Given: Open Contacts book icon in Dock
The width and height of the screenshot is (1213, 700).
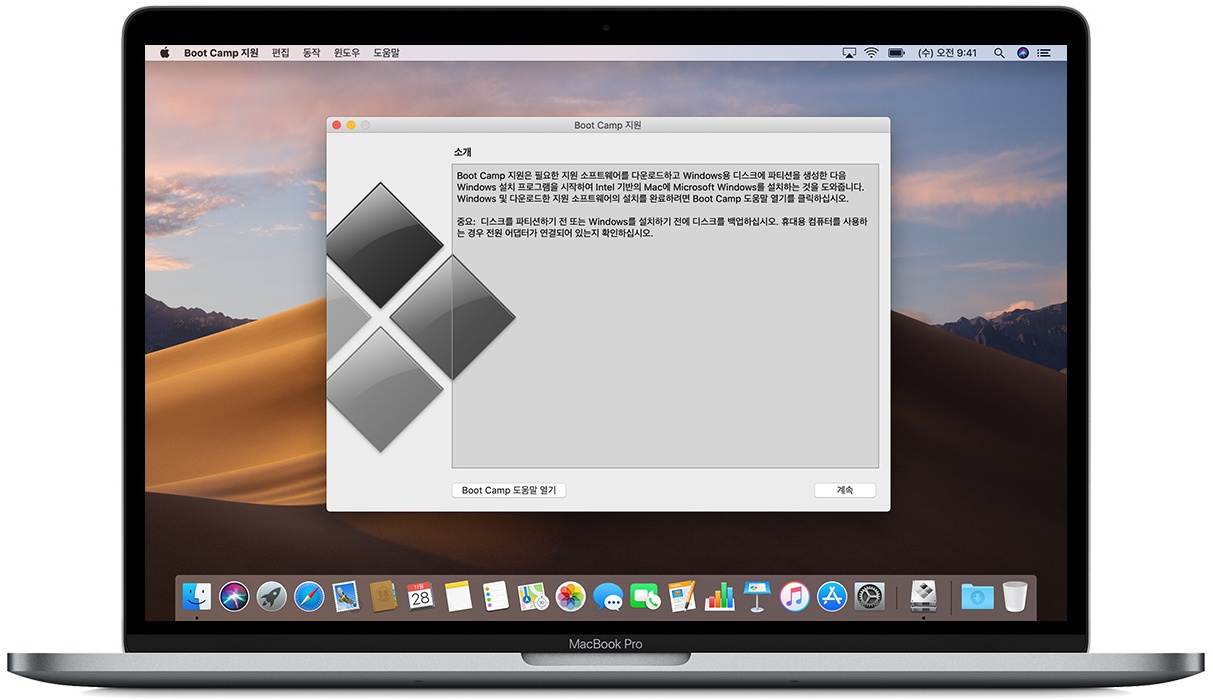Looking at the screenshot, I should pos(384,597).
